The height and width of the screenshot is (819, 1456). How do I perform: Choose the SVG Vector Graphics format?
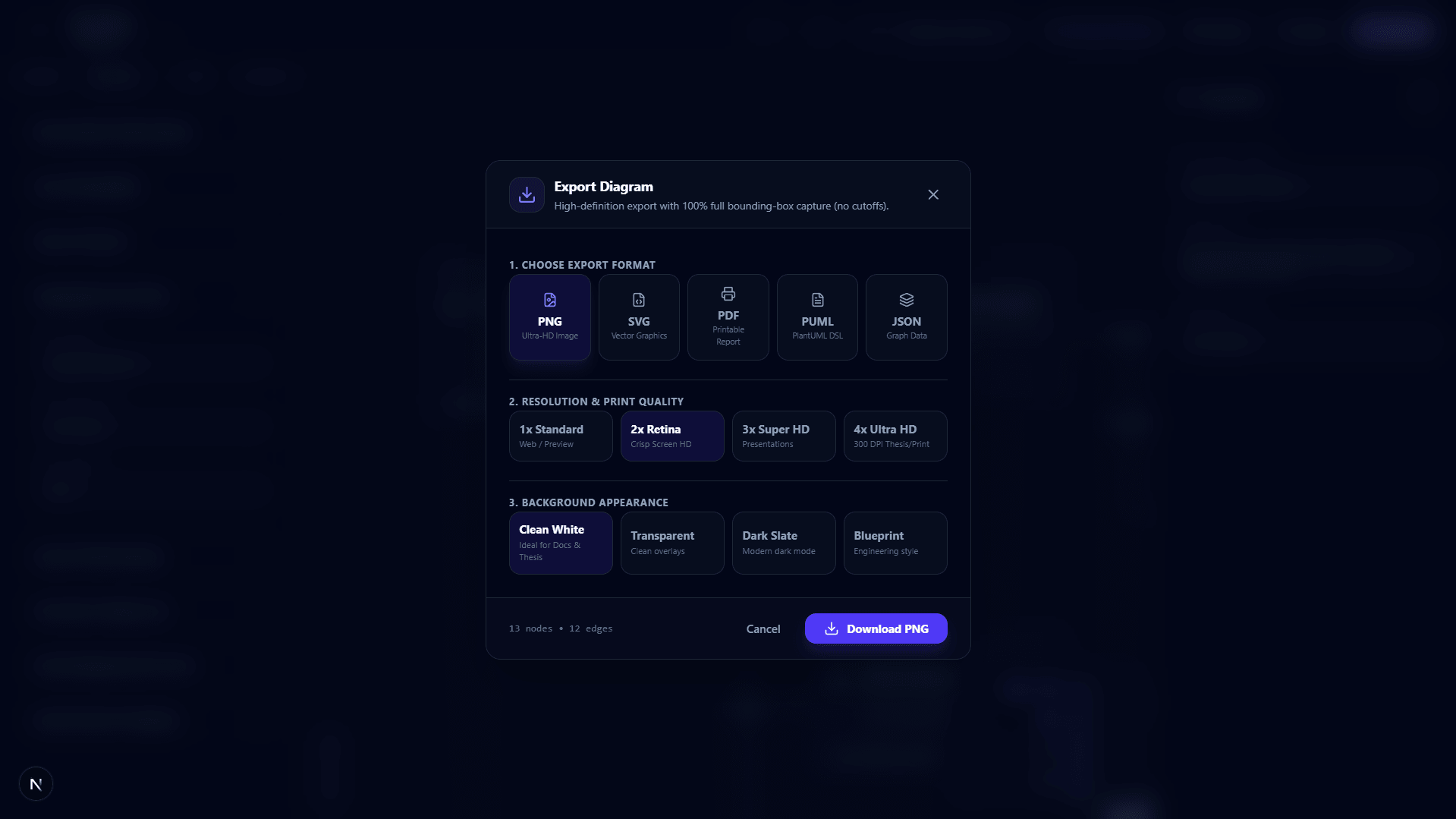click(639, 317)
